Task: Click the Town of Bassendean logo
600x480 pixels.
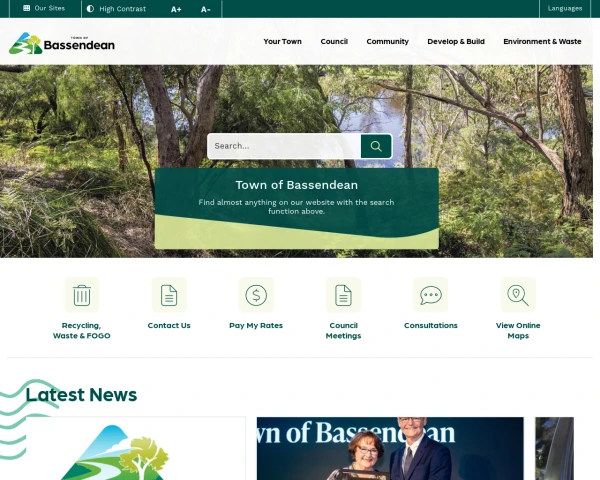Action: 62,43
